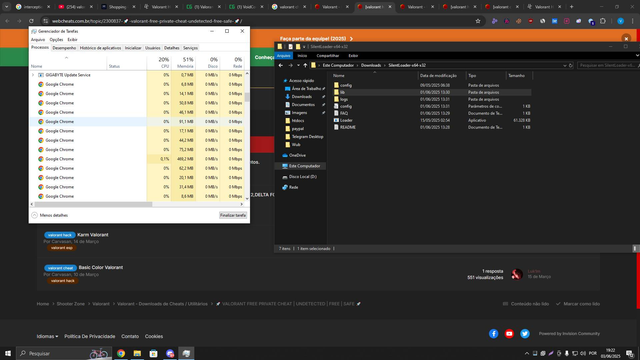Click the Facebook icon in page footer
Image resolution: width=640 pixels, height=360 pixels.
click(x=493, y=334)
